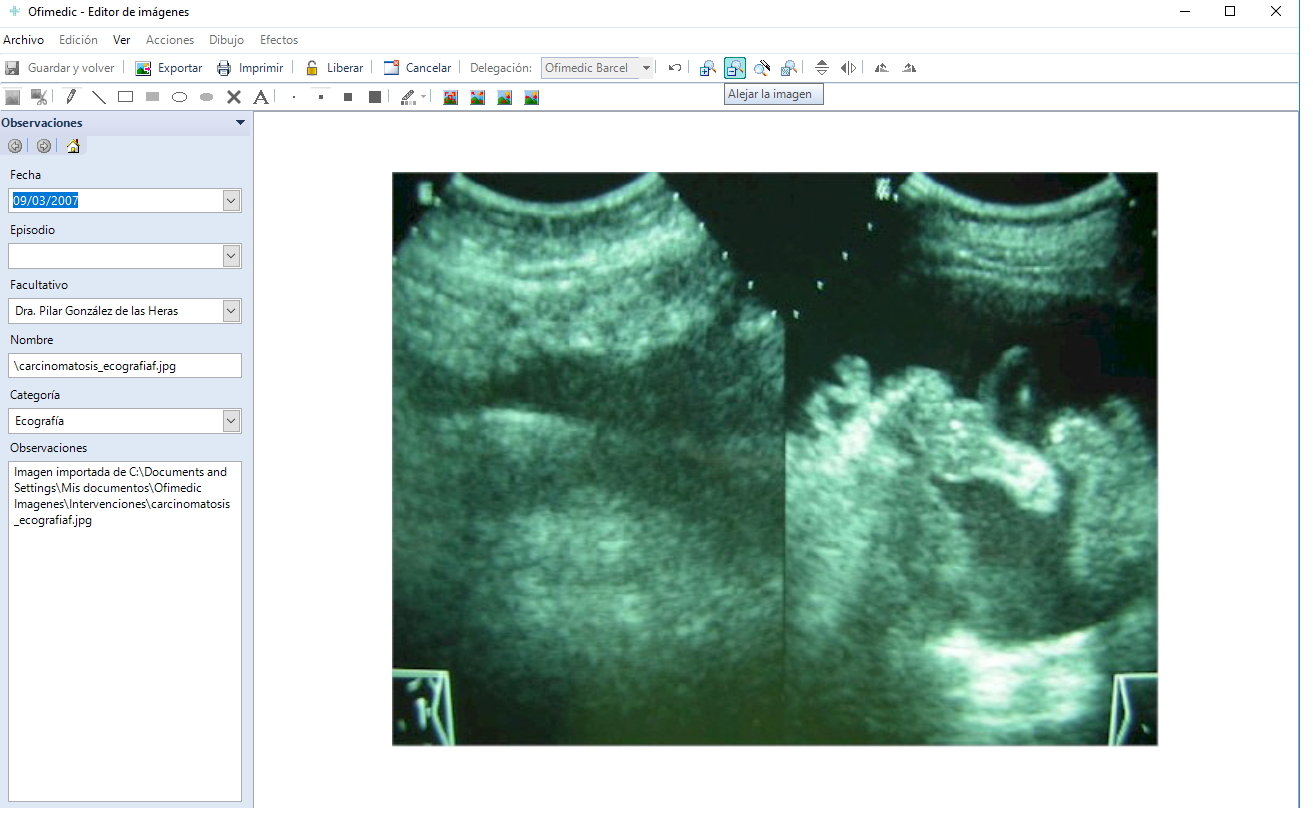The height and width of the screenshot is (825, 1313).
Task: Expand the Facultativo doctor dropdown
Action: coord(232,311)
